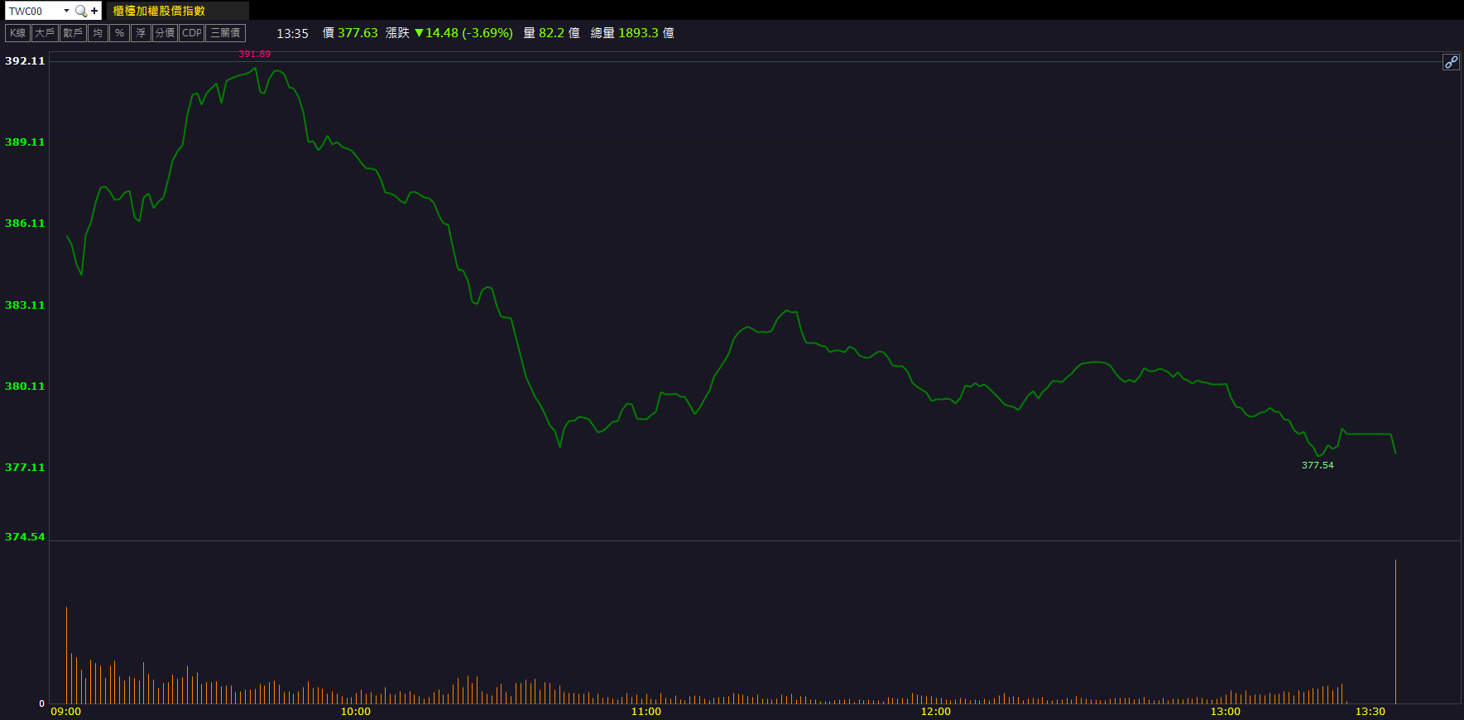1464x720 pixels.
Task: Toggle the % percent scale button
Action: (x=119, y=33)
